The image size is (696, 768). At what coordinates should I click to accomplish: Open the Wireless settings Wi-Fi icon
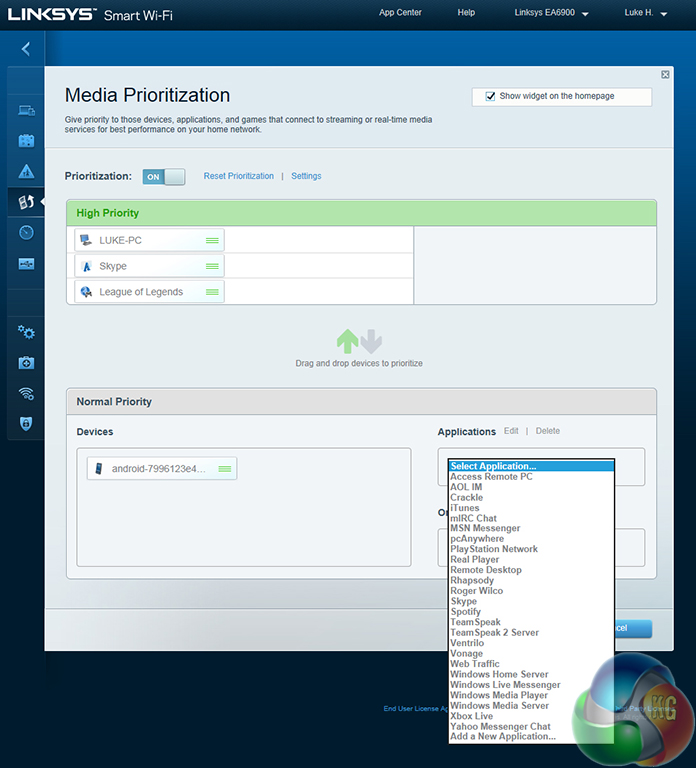26,393
